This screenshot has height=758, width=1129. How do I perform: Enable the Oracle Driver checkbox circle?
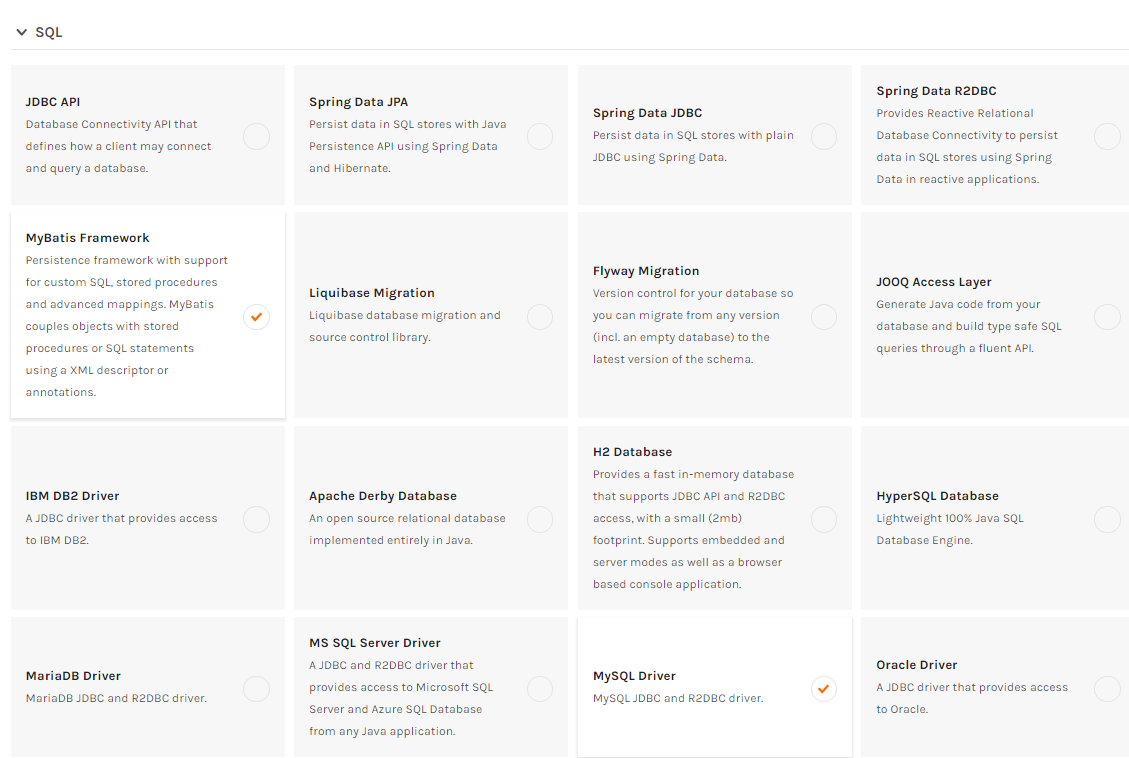(x=1107, y=689)
